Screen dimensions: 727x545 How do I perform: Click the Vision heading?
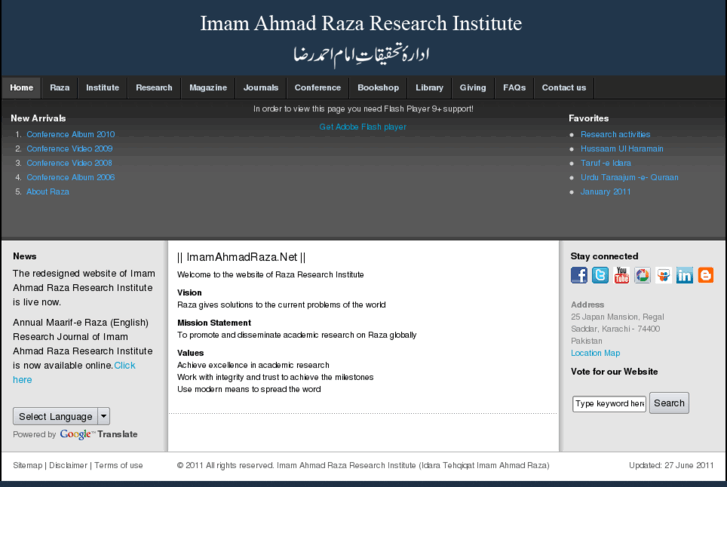tap(189, 293)
